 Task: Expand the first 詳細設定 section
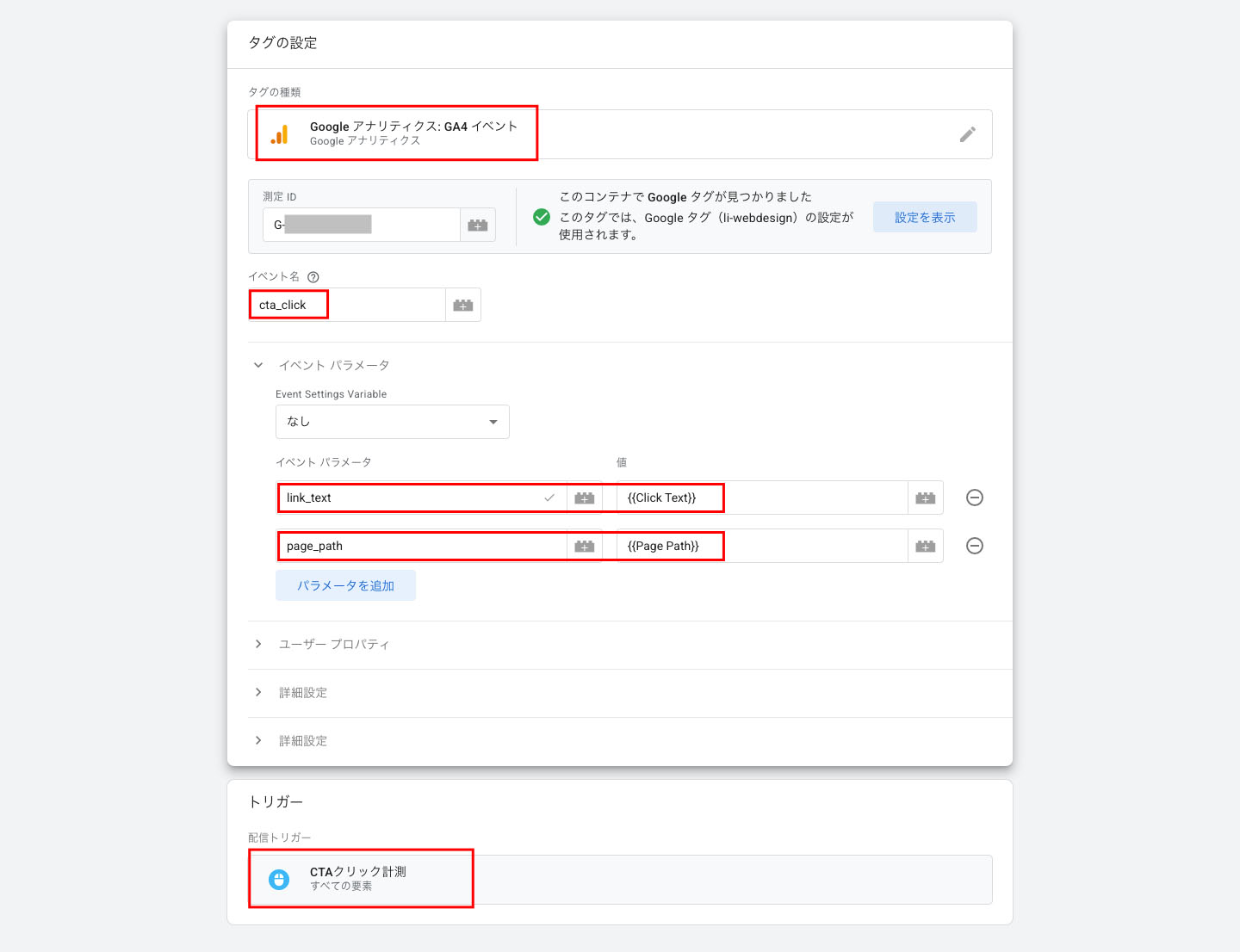pyautogui.click(x=258, y=692)
